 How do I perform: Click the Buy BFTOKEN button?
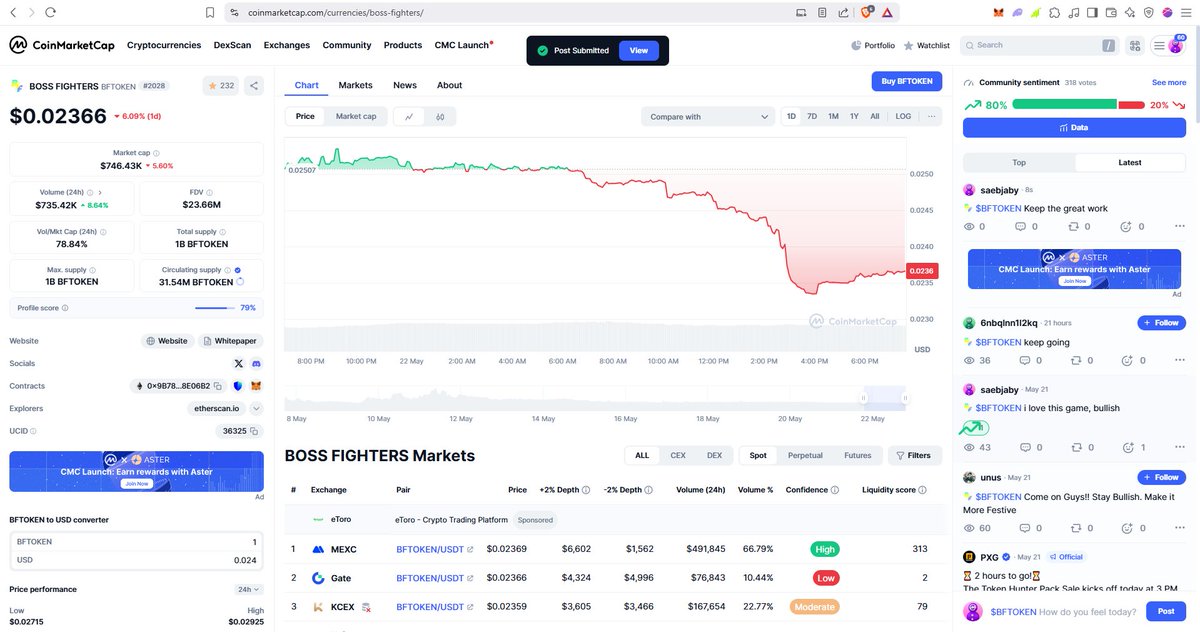907,81
